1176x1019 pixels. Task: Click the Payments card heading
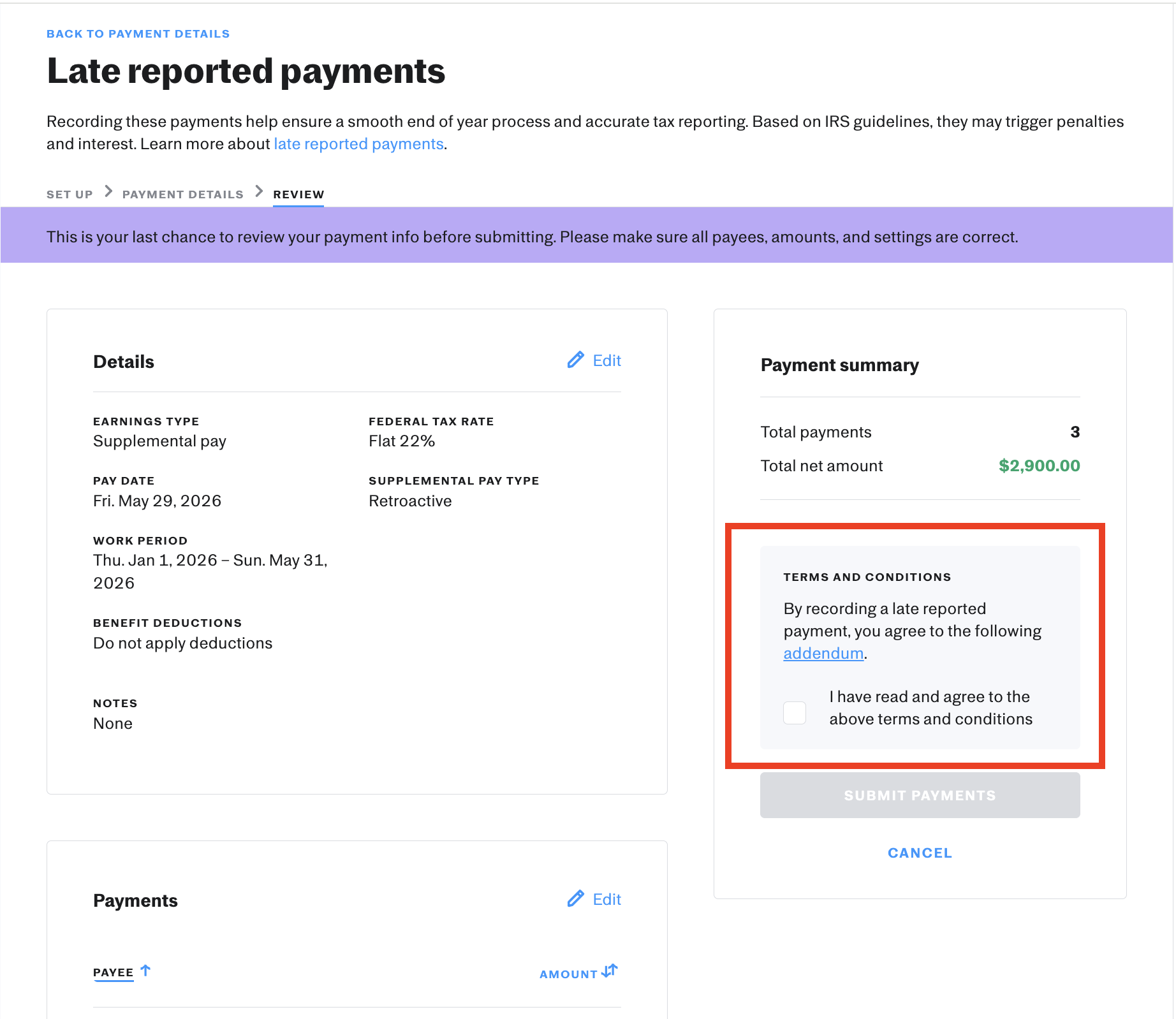[x=135, y=901]
